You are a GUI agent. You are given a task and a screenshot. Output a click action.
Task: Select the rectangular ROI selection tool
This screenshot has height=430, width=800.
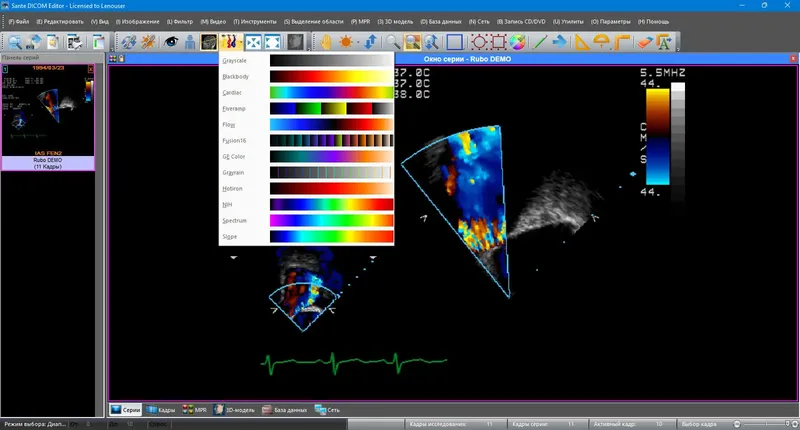[x=498, y=42]
